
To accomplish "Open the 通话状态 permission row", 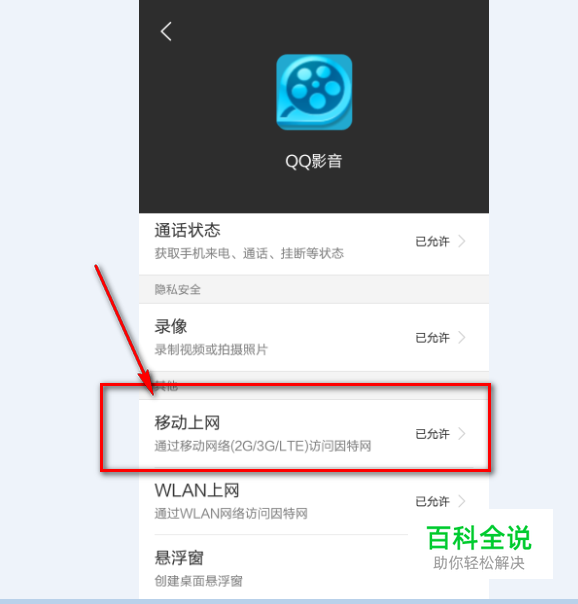I will coord(314,243).
